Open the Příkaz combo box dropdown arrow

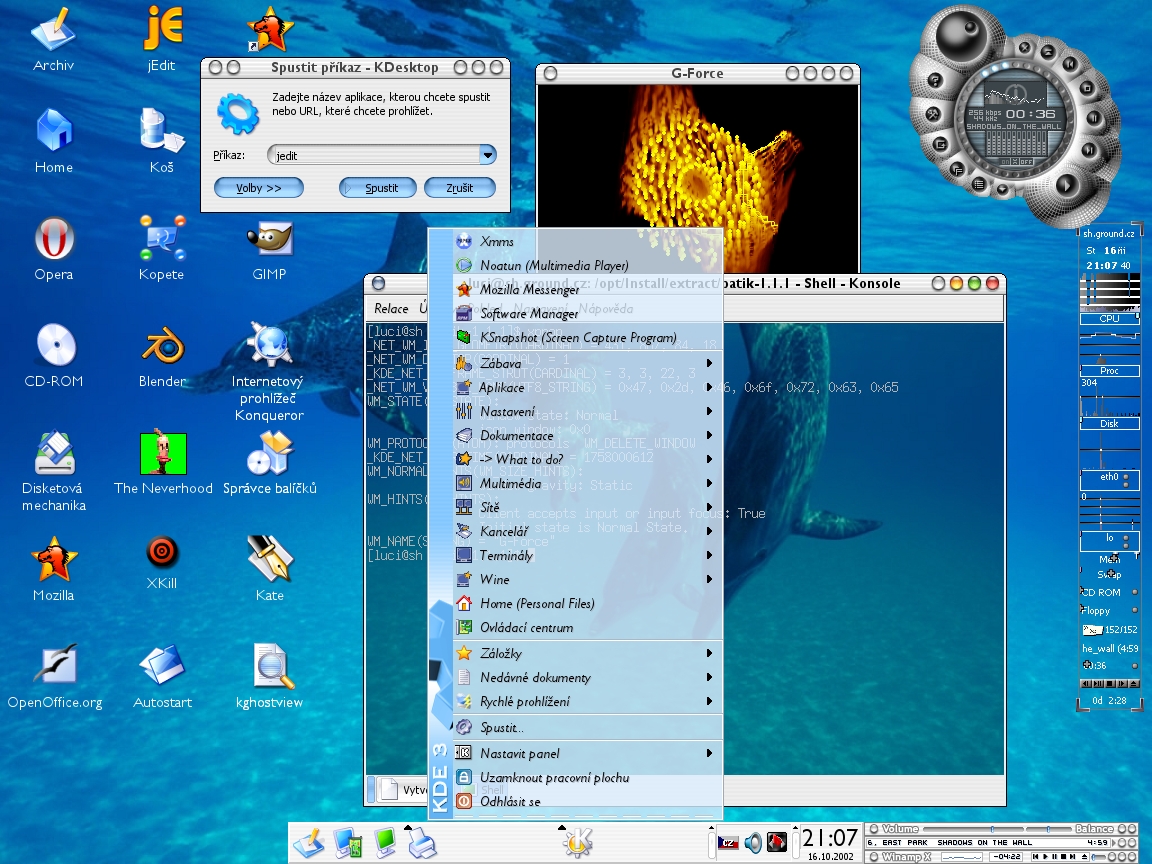tap(487, 155)
